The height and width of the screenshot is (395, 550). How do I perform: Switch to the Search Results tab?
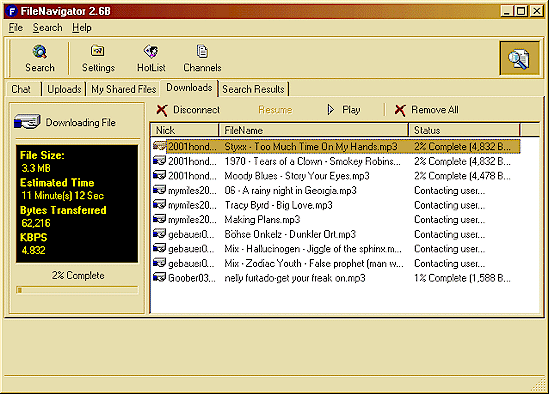[x=253, y=89]
